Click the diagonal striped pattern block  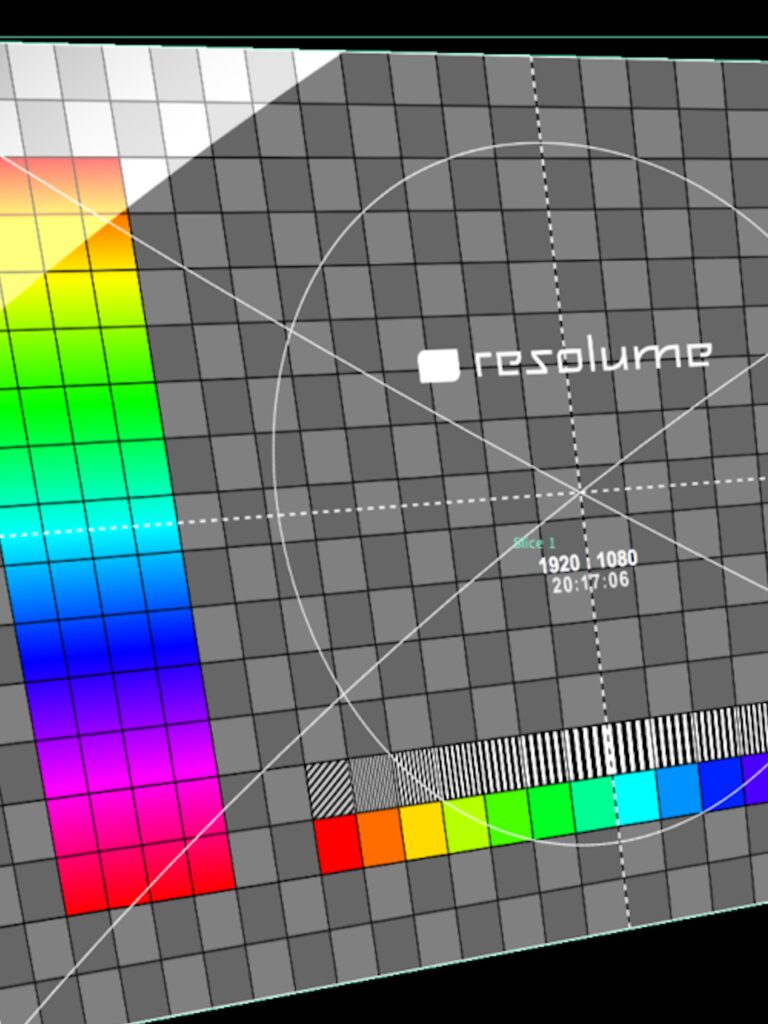click(x=330, y=789)
